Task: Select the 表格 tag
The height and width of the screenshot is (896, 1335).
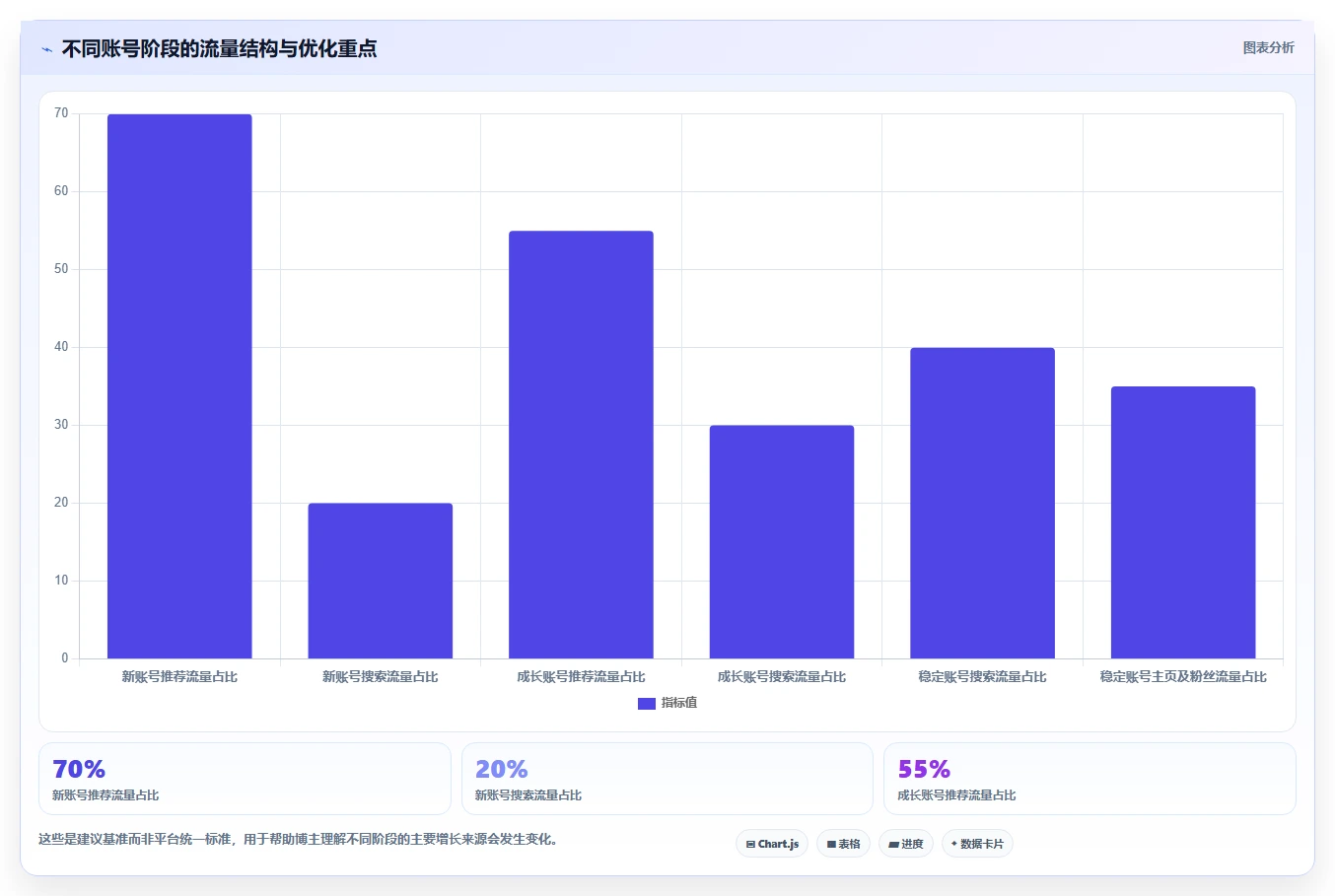Action: point(843,844)
